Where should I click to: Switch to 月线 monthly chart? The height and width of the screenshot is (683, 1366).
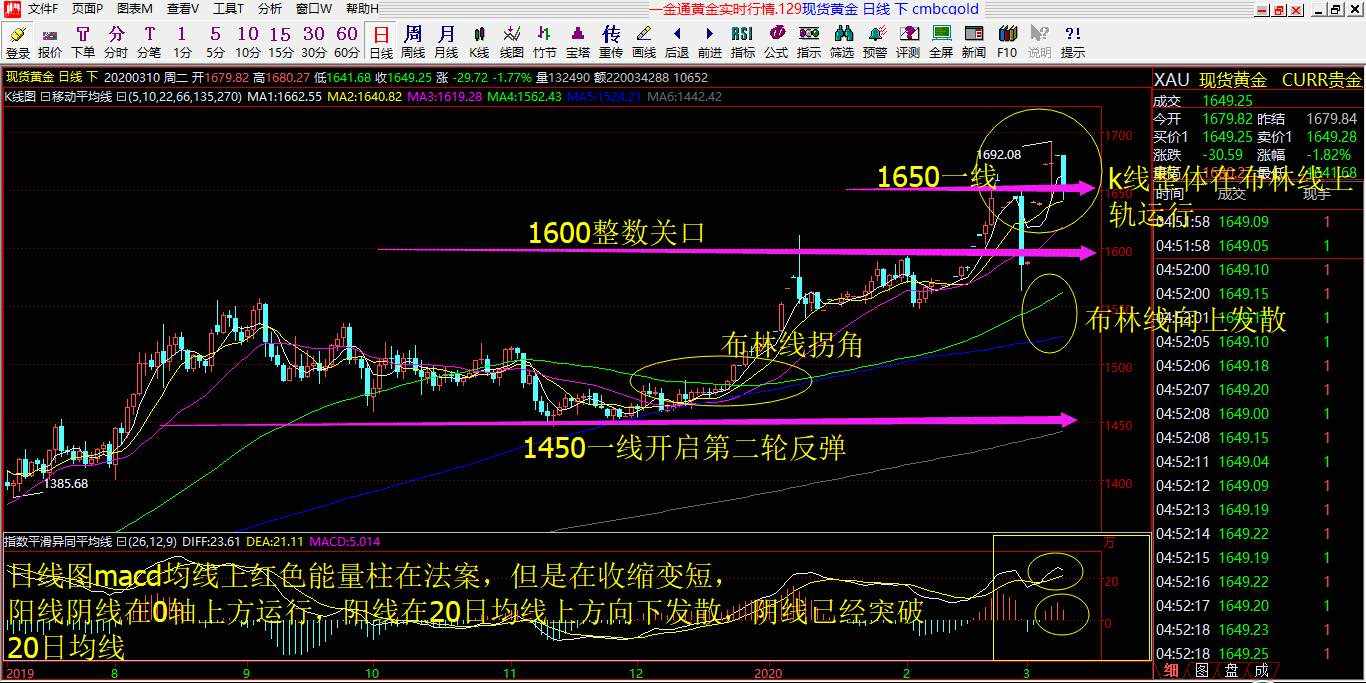(x=446, y=41)
